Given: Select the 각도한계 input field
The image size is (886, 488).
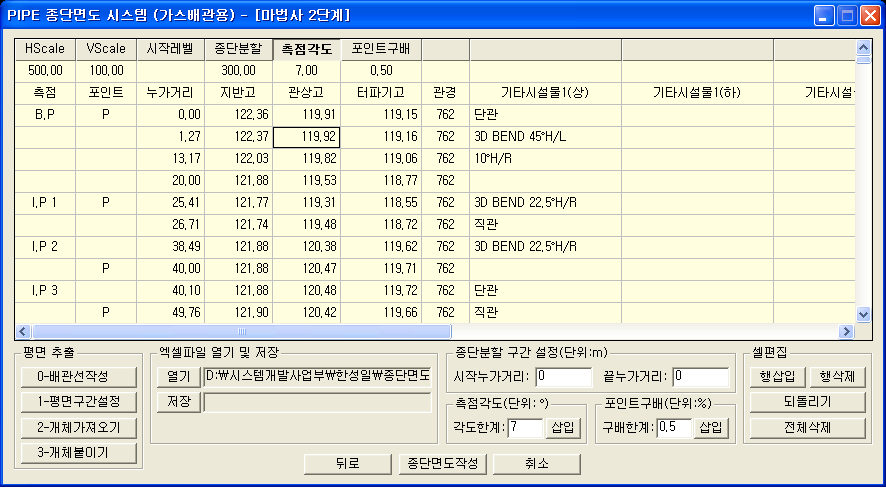Looking at the screenshot, I should pos(525,428).
